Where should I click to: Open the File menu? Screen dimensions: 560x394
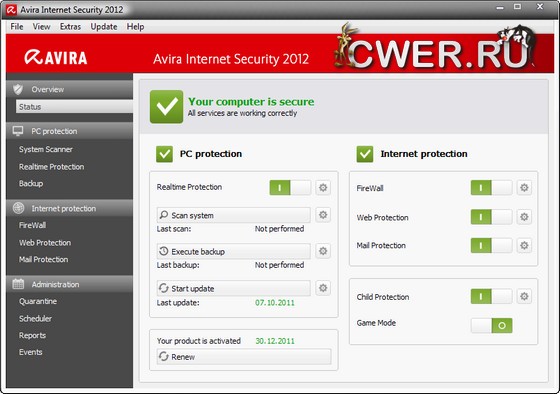click(x=17, y=27)
